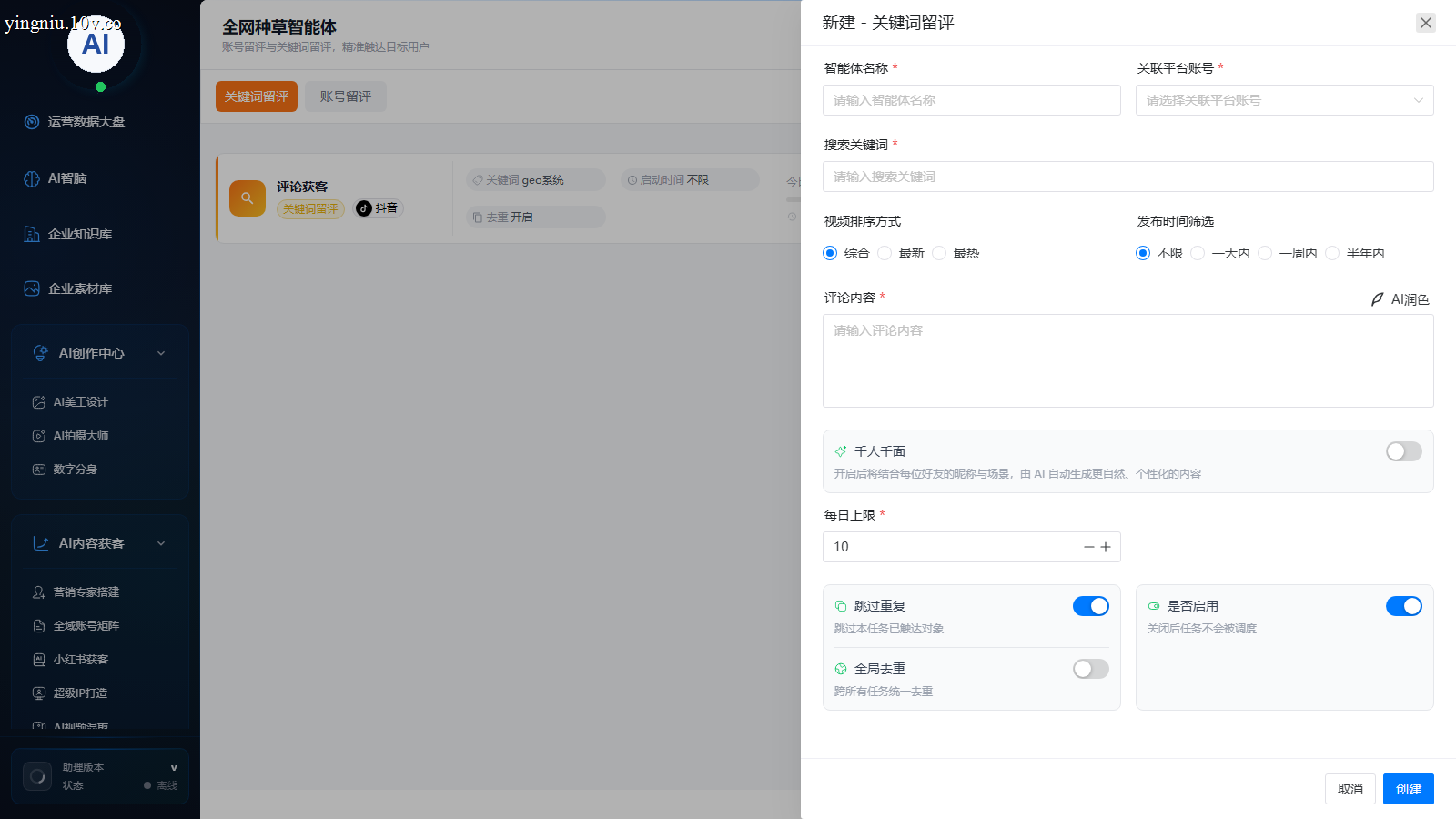Switch to 关键词留评 tab
Viewport: 1456px width, 819px height.
pyautogui.click(x=257, y=96)
